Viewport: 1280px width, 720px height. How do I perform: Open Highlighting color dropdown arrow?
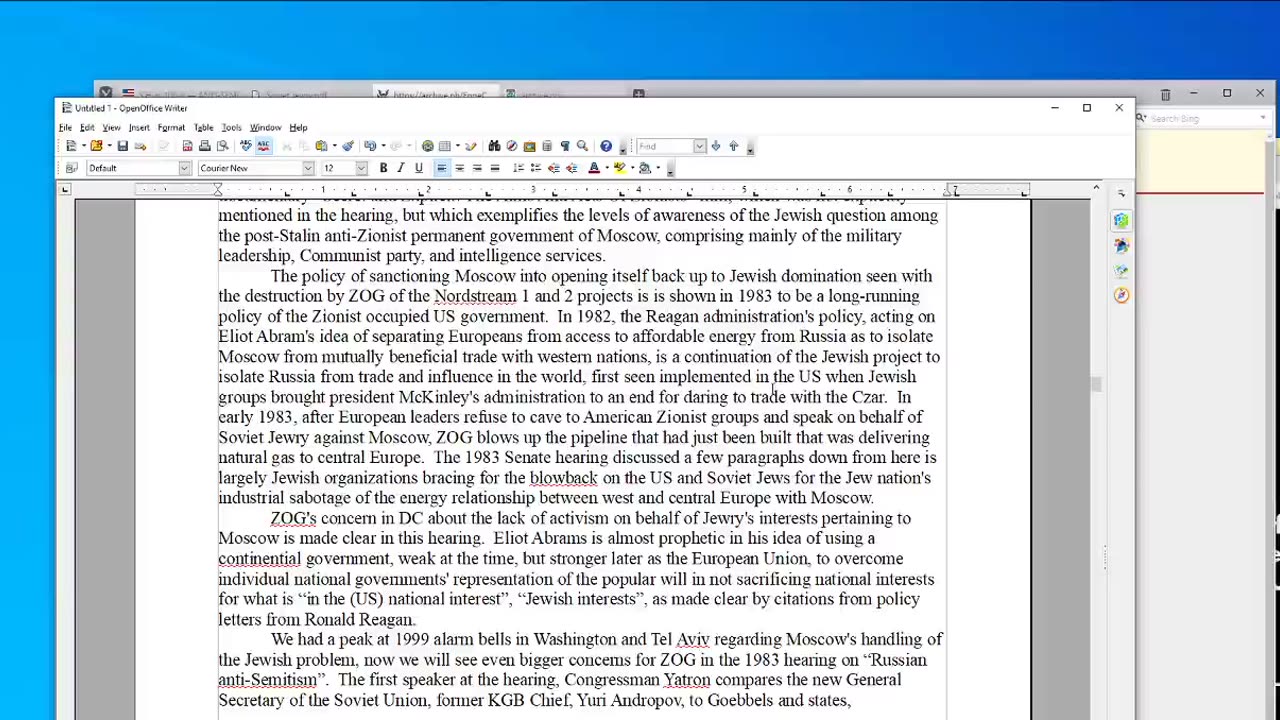632,168
